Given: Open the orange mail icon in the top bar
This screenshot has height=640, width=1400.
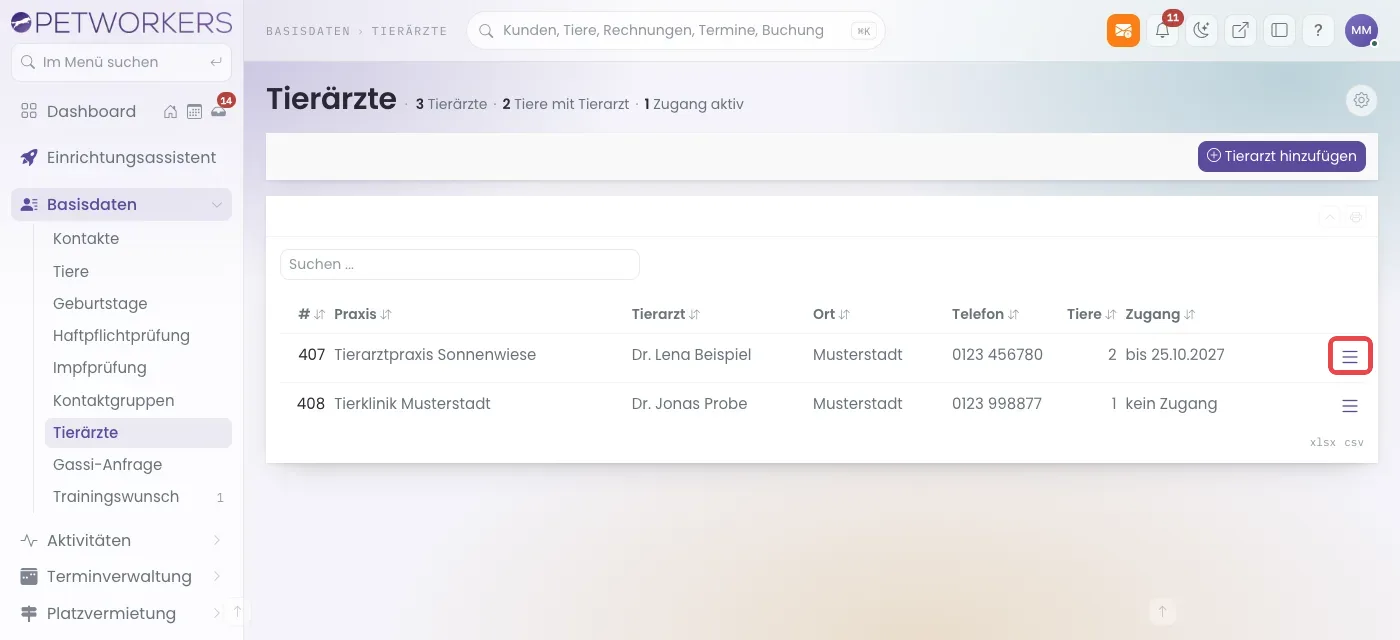Looking at the screenshot, I should (x=1123, y=30).
